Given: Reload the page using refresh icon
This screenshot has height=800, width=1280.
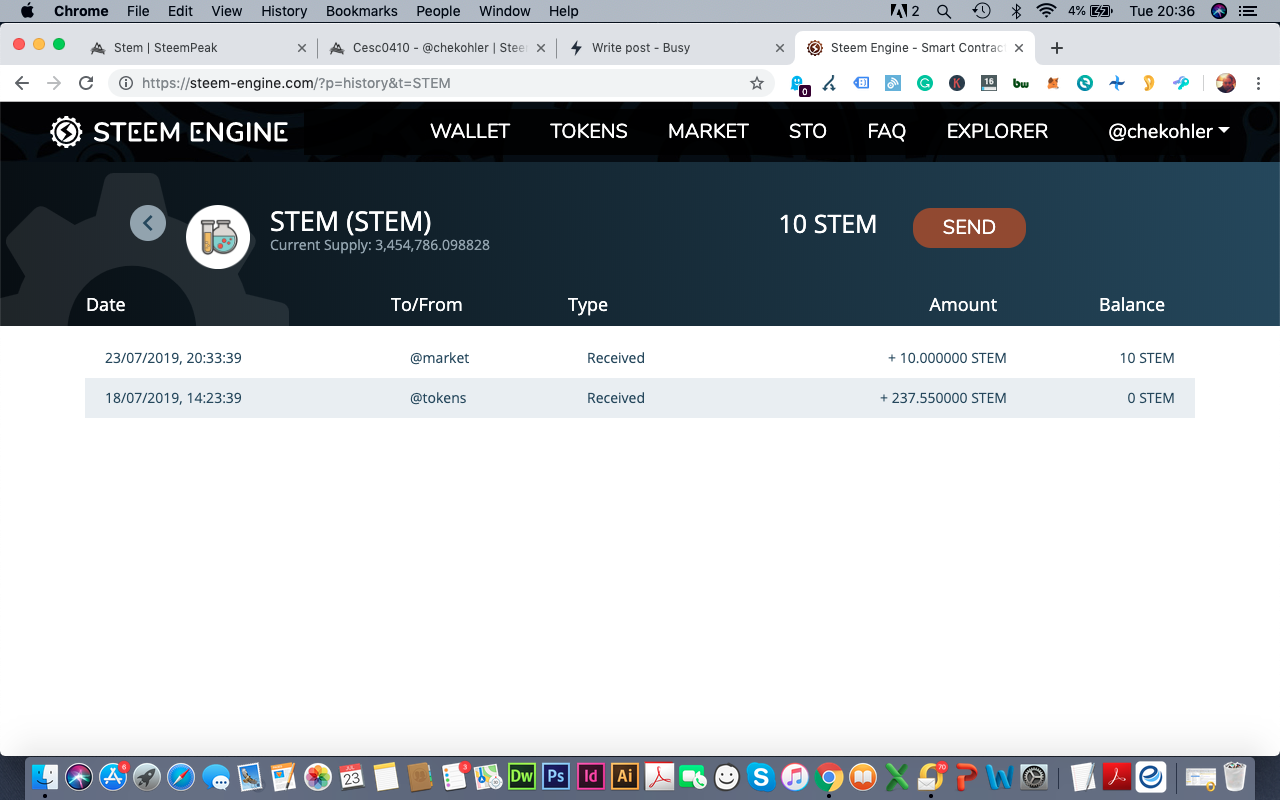Looking at the screenshot, I should pyautogui.click(x=86, y=84).
